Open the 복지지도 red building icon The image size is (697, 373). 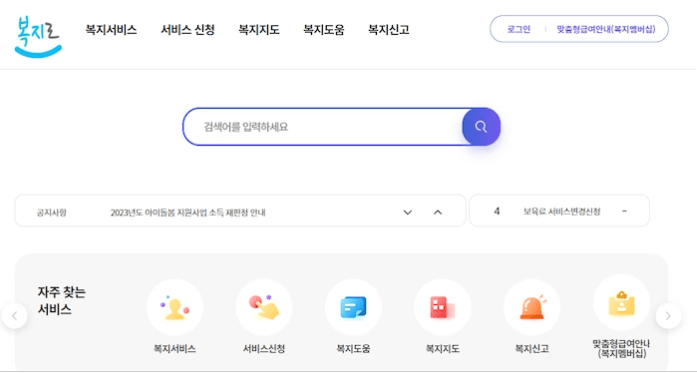(442, 307)
